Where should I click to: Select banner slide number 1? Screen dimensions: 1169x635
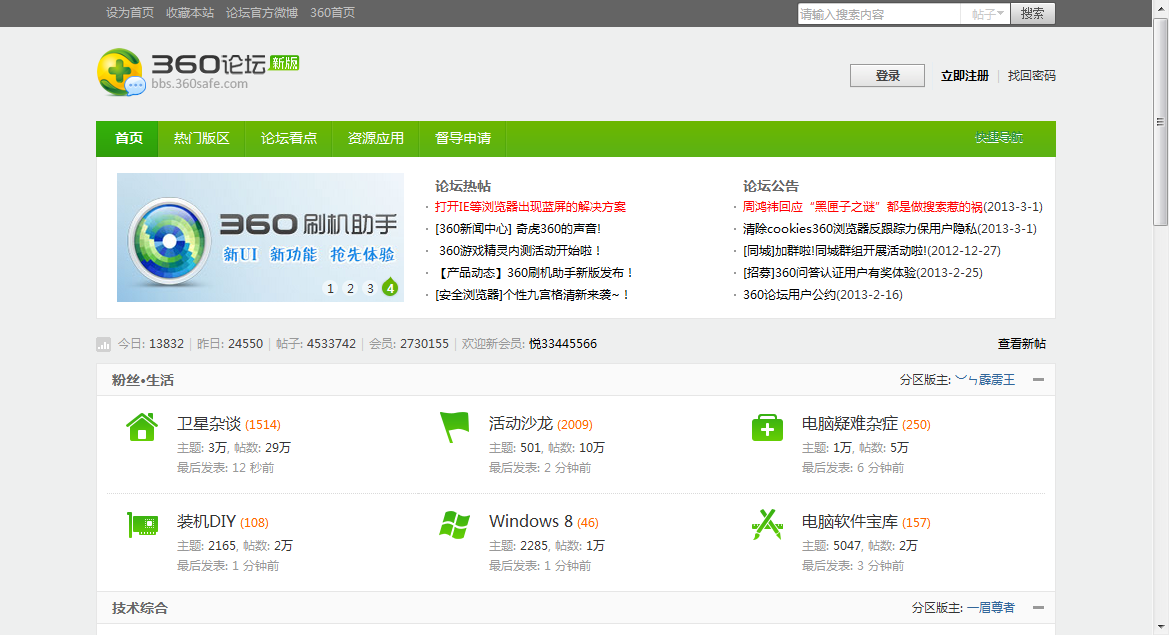tap(330, 288)
